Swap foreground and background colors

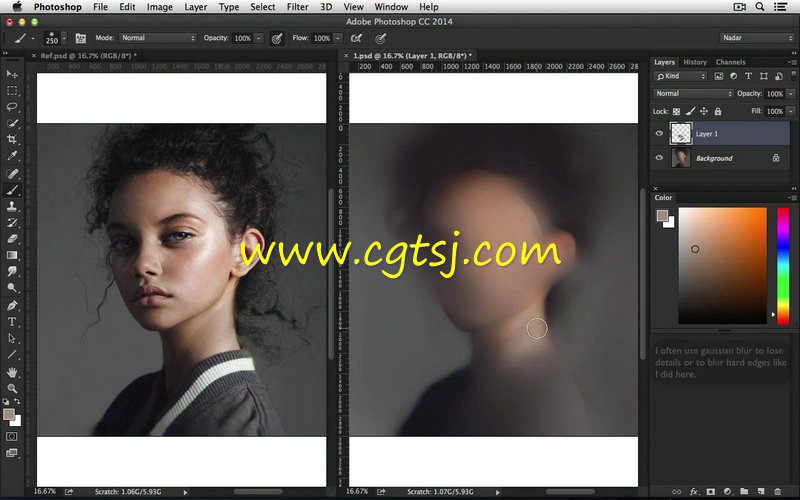(17, 402)
